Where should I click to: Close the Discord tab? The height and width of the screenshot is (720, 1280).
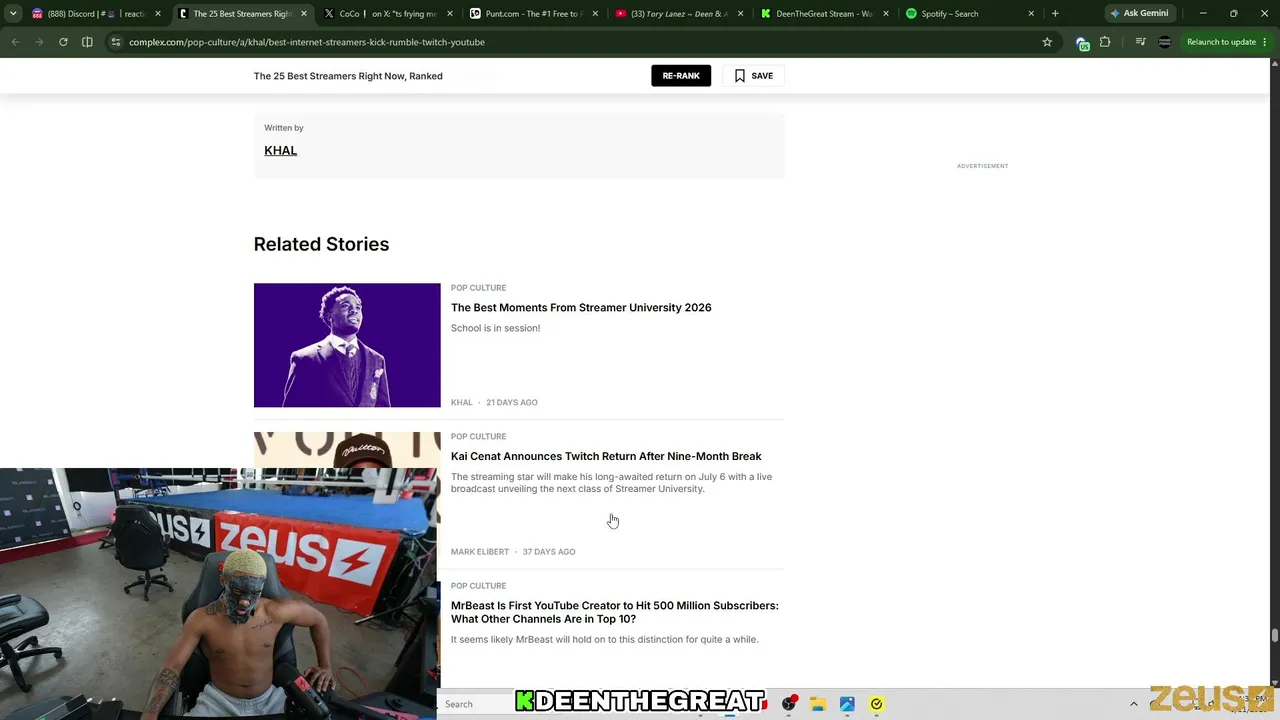pyautogui.click(x=157, y=14)
